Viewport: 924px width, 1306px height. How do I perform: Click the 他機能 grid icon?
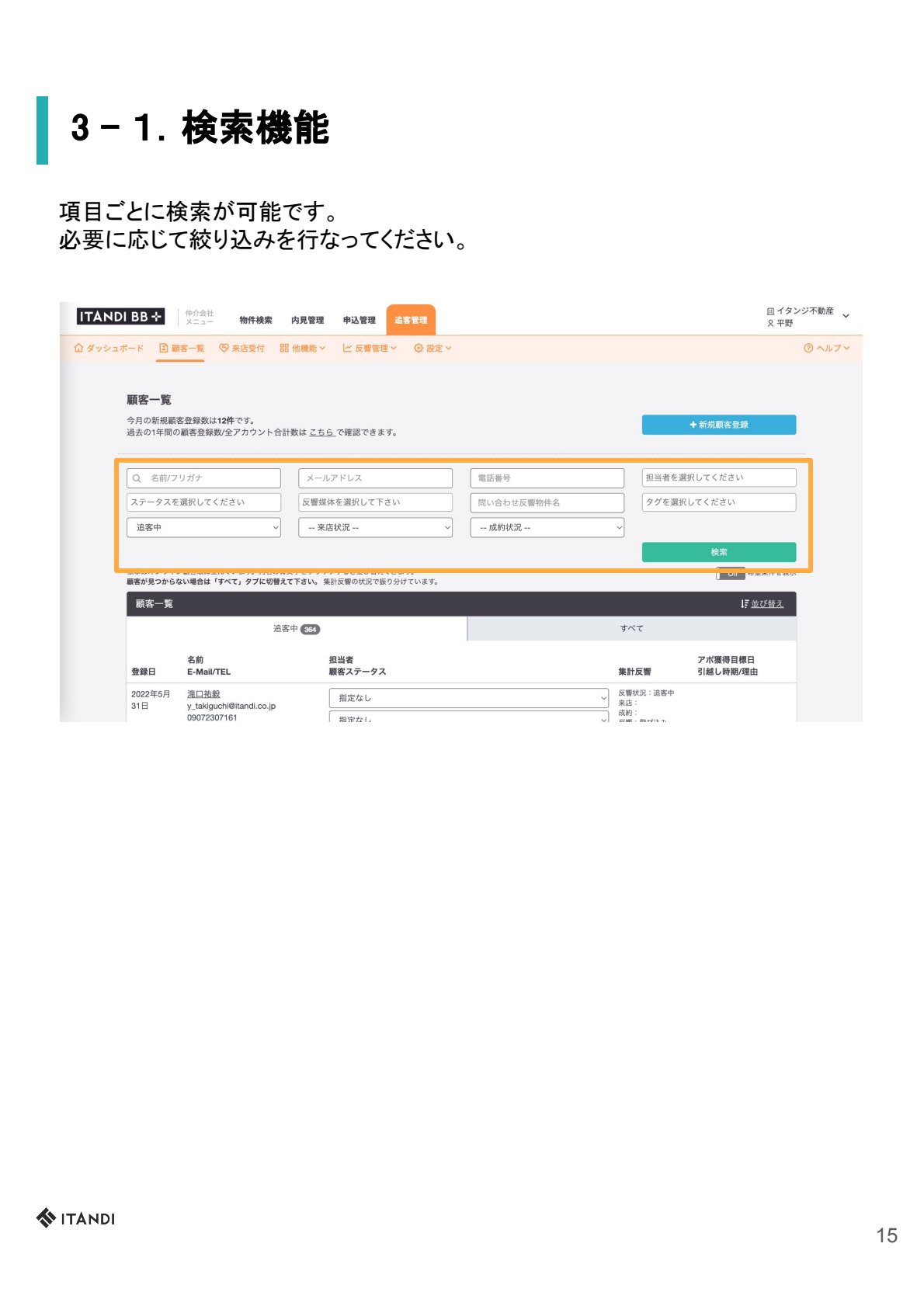coord(284,348)
